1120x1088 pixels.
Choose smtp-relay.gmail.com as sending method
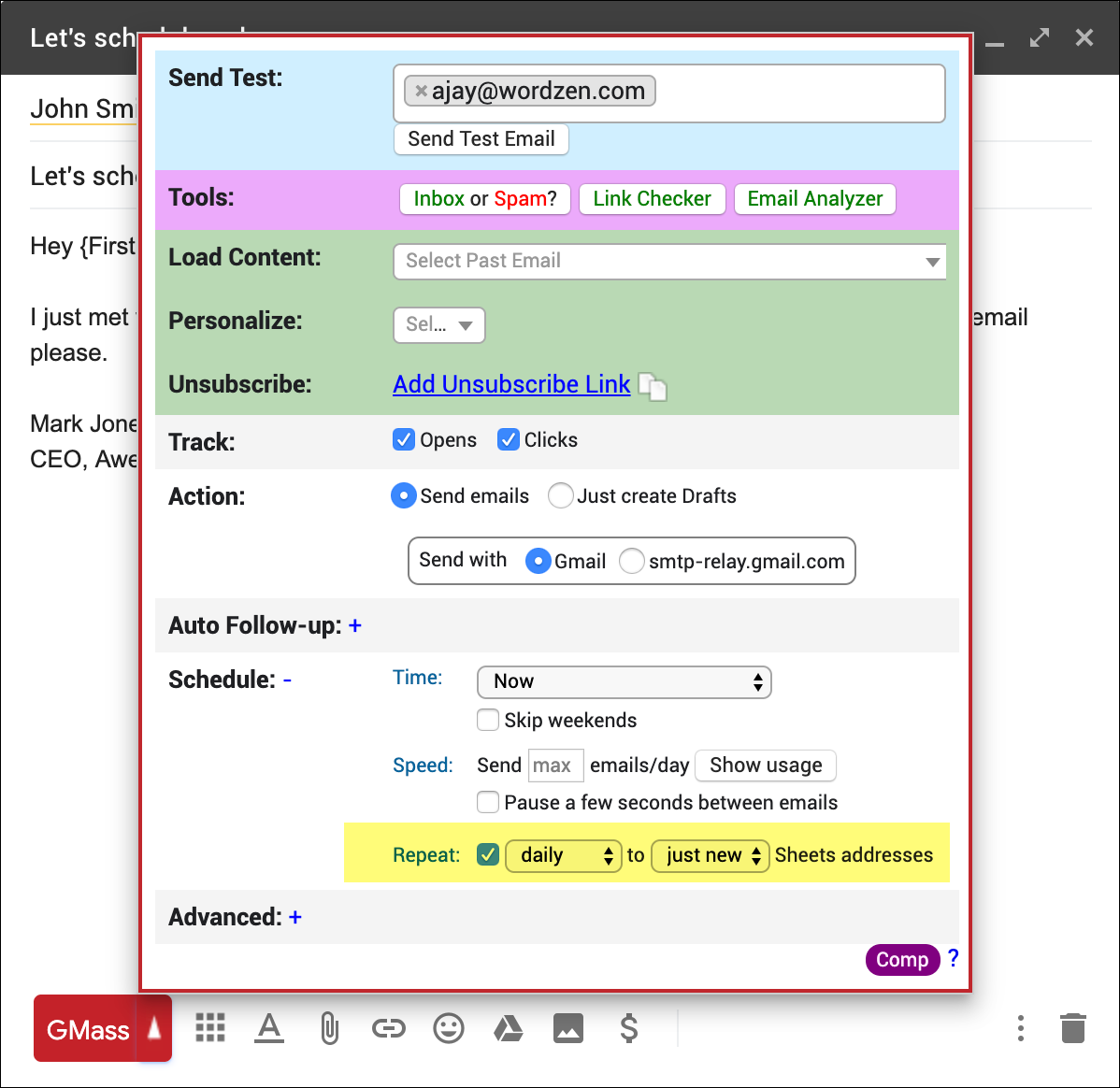coord(632,561)
